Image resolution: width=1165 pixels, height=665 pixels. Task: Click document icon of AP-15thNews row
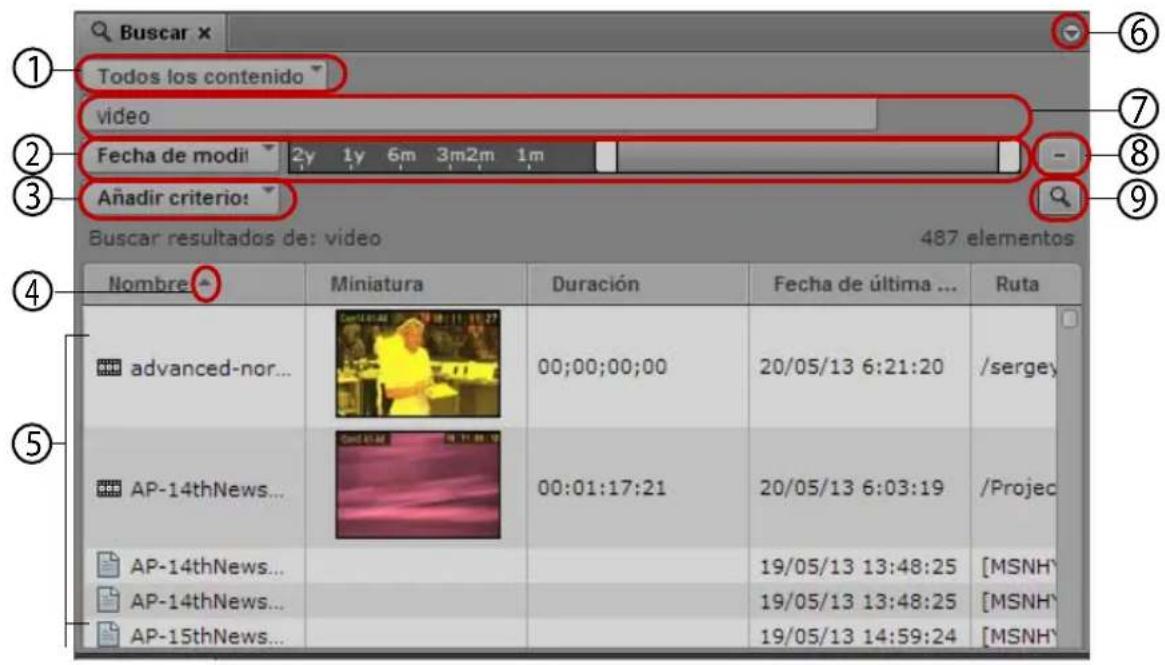(108, 635)
